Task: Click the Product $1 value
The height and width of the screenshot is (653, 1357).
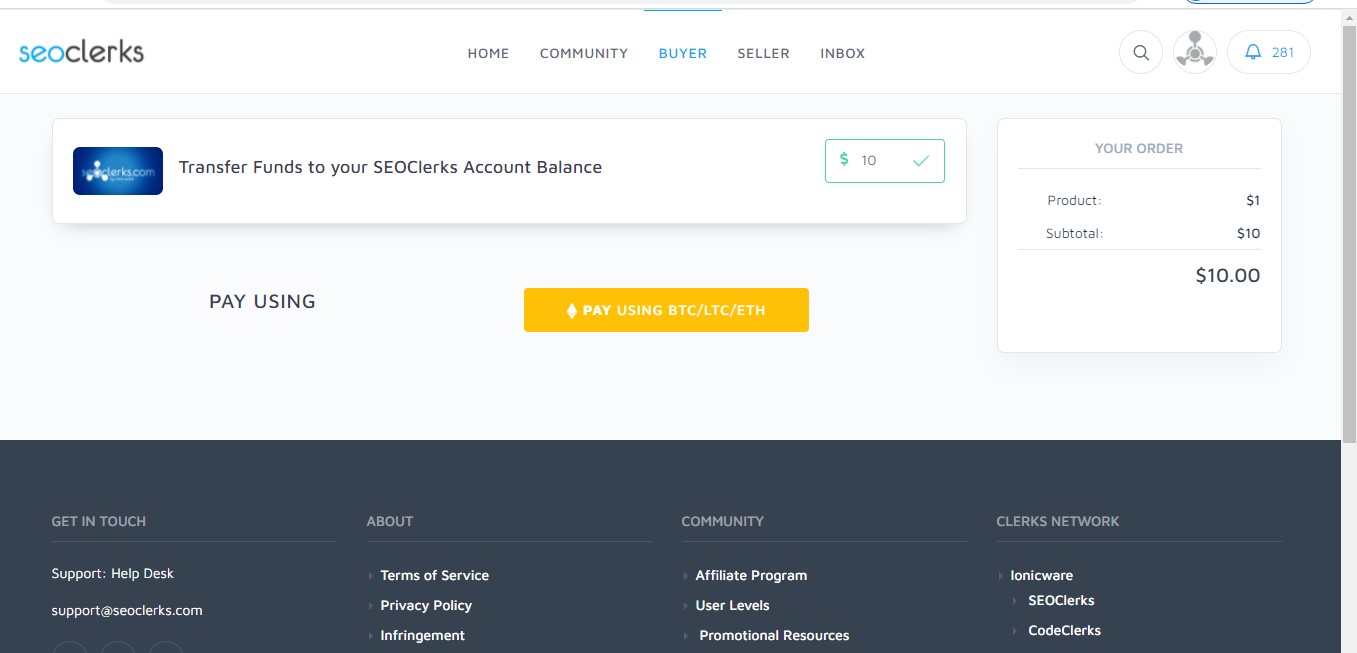Action: pyautogui.click(x=1253, y=200)
